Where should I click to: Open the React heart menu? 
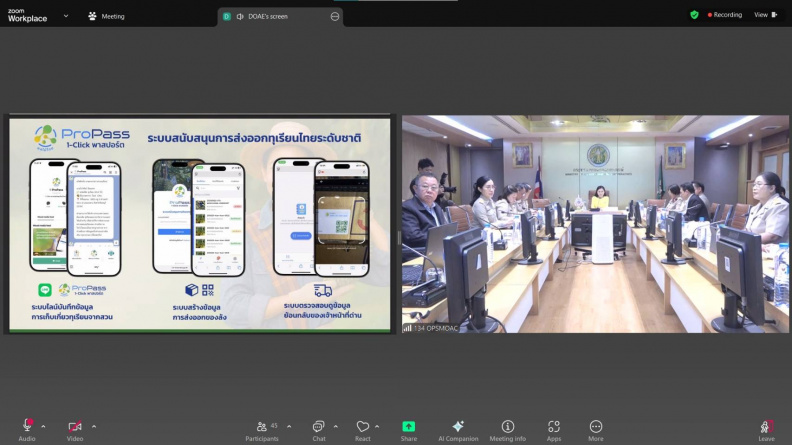click(363, 431)
